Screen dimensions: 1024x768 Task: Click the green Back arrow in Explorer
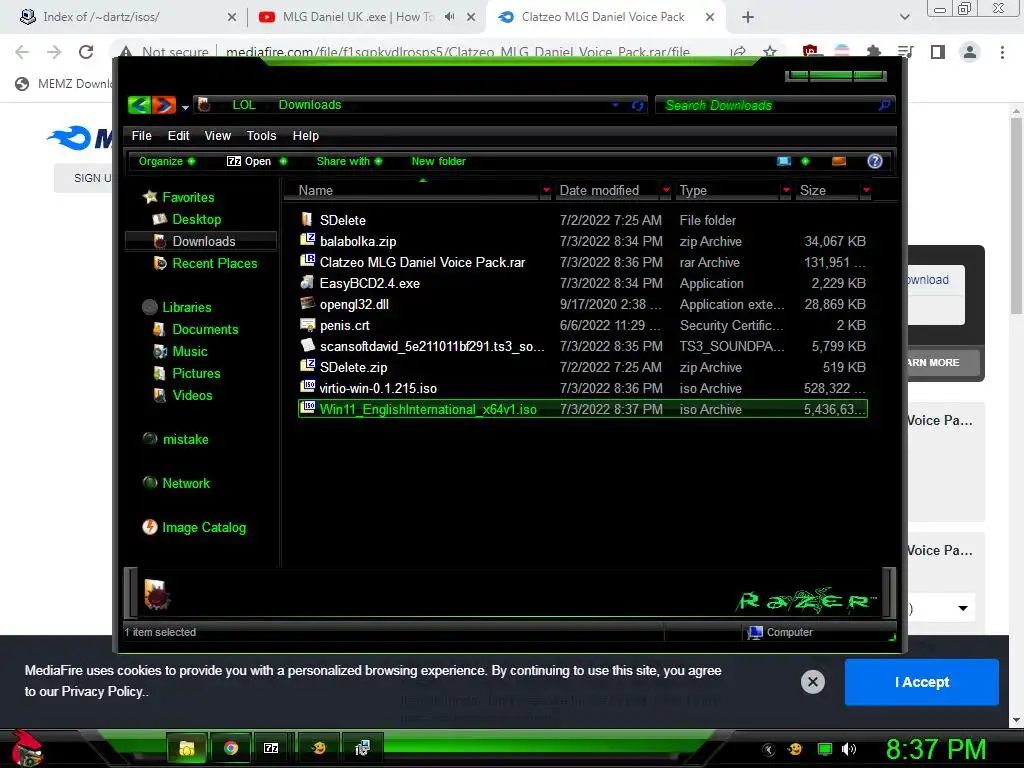click(x=139, y=104)
